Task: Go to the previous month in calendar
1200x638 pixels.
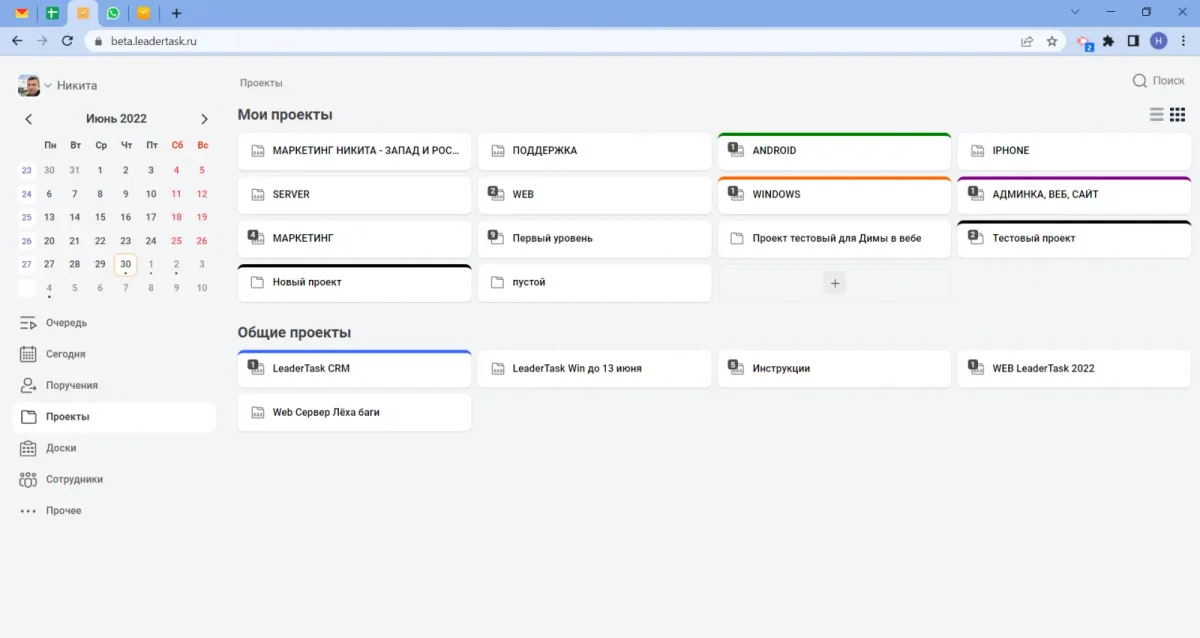Action: click(28, 119)
